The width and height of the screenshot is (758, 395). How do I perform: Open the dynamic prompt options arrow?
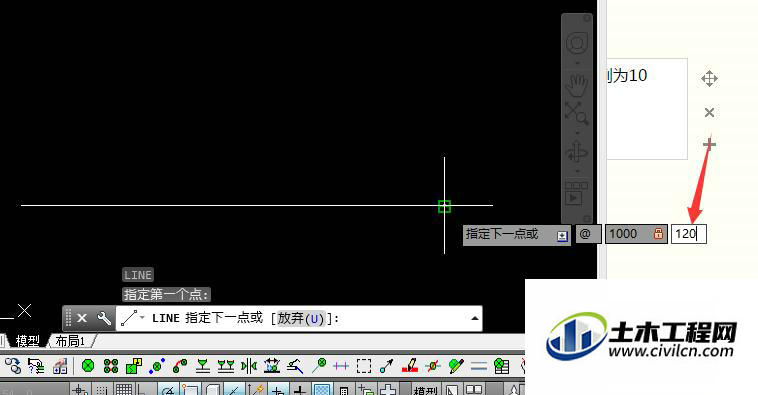[x=562, y=236]
